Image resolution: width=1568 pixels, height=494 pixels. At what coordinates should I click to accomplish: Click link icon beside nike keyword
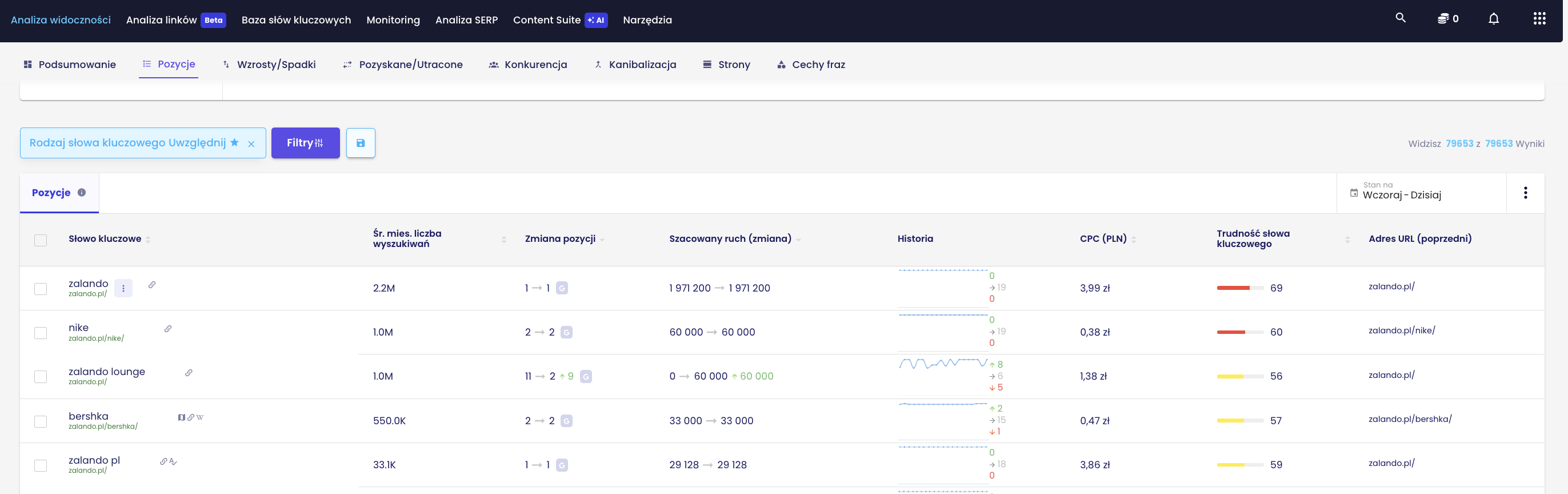pos(168,329)
